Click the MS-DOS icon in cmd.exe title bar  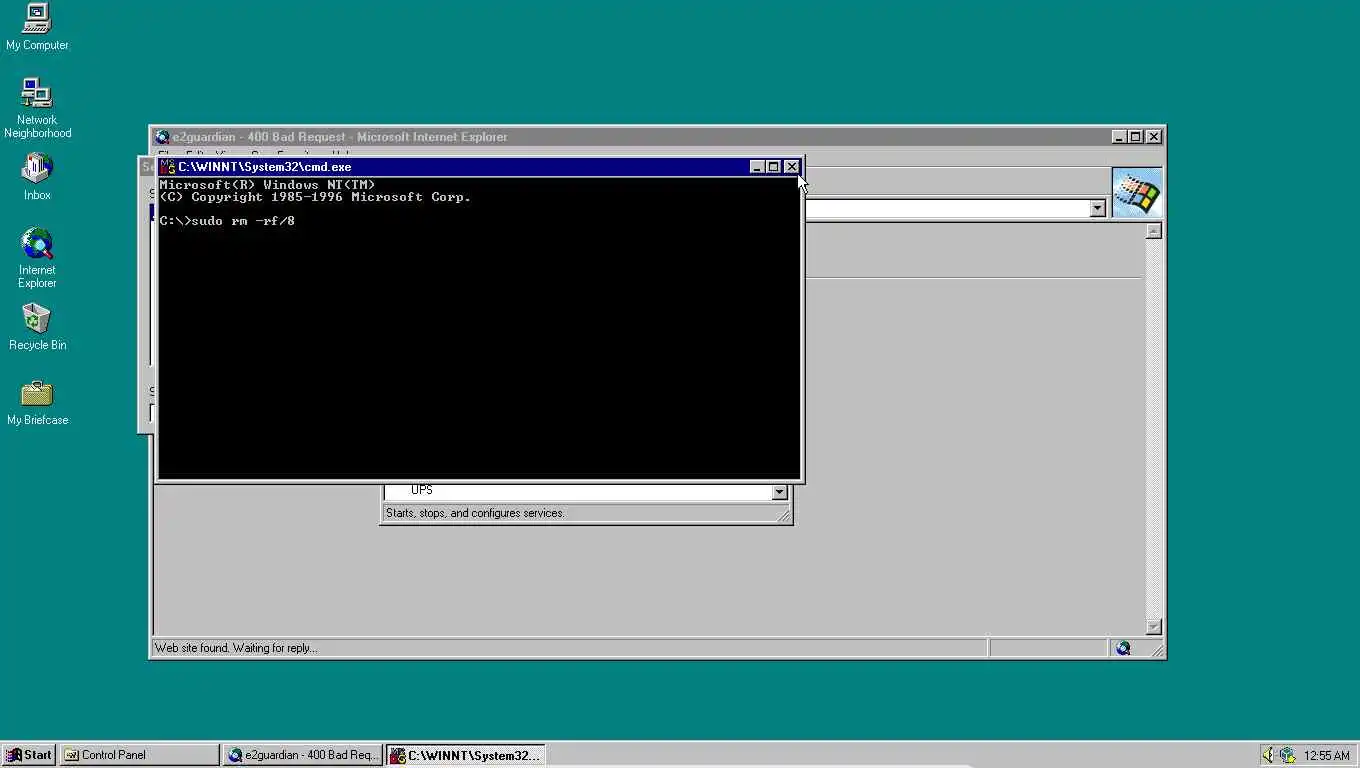tap(168, 167)
